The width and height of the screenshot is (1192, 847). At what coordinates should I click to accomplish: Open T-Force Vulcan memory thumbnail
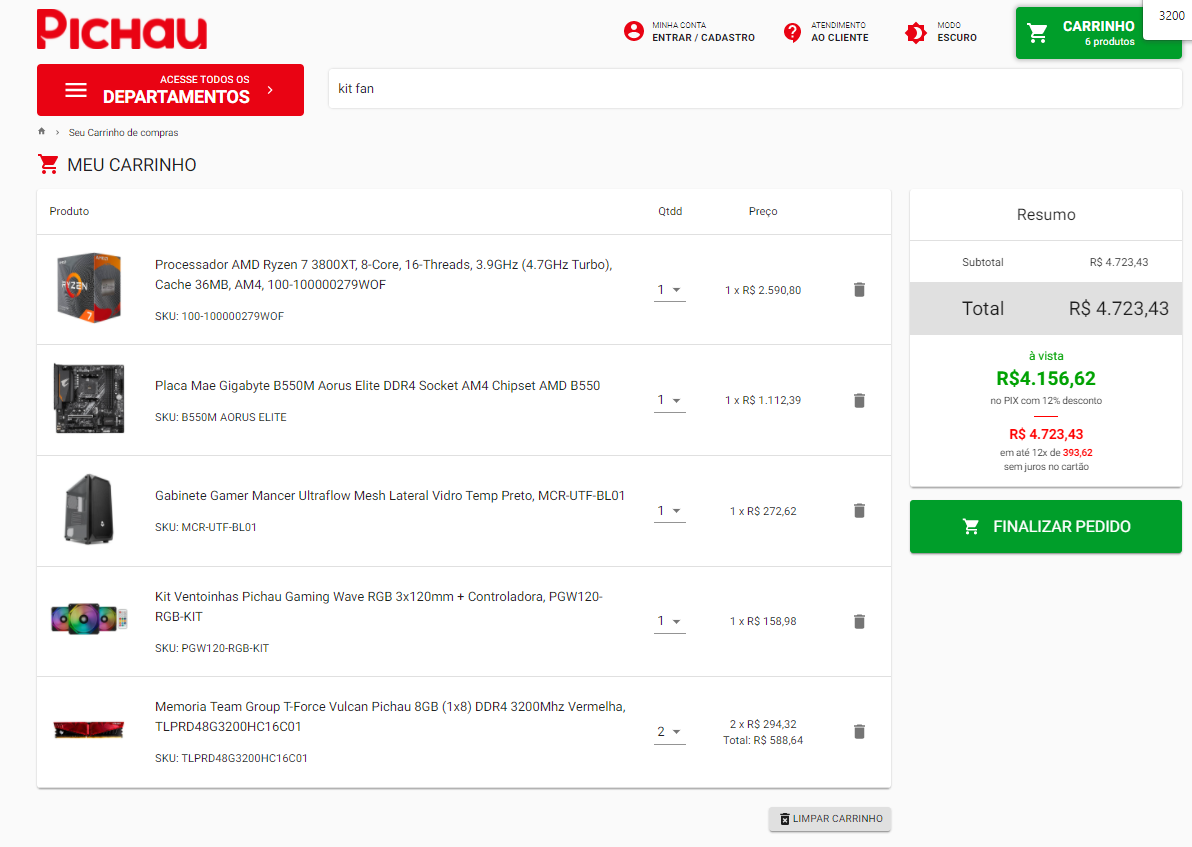point(89,730)
